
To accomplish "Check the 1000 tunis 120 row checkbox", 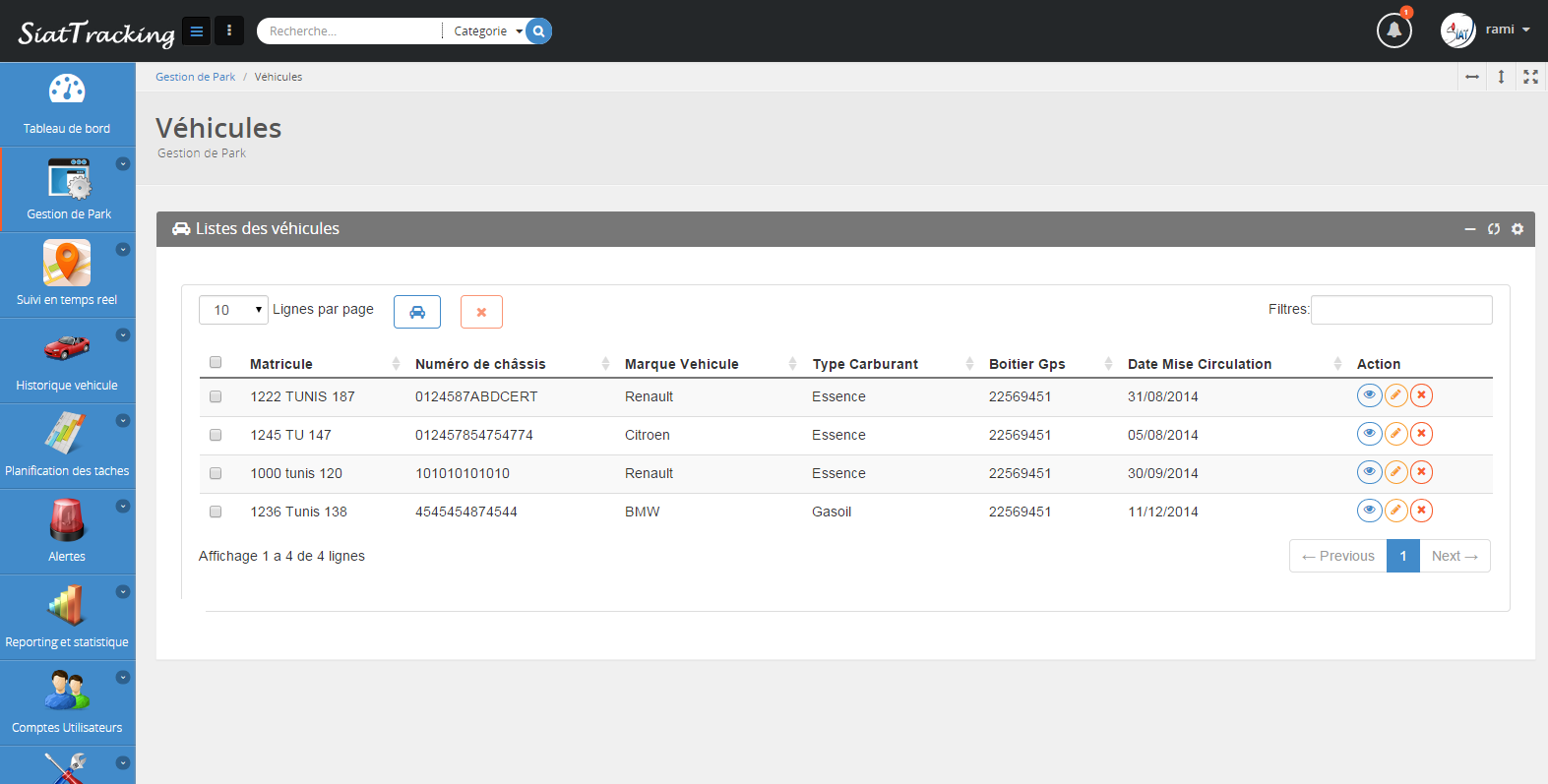I will tap(216, 473).
